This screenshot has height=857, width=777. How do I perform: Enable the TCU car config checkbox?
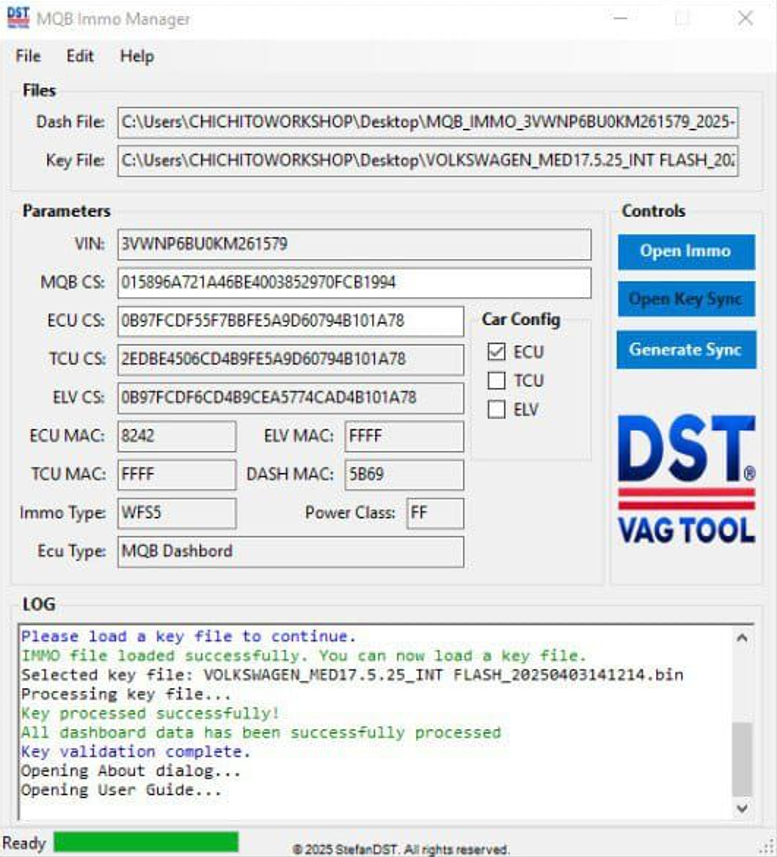point(496,380)
